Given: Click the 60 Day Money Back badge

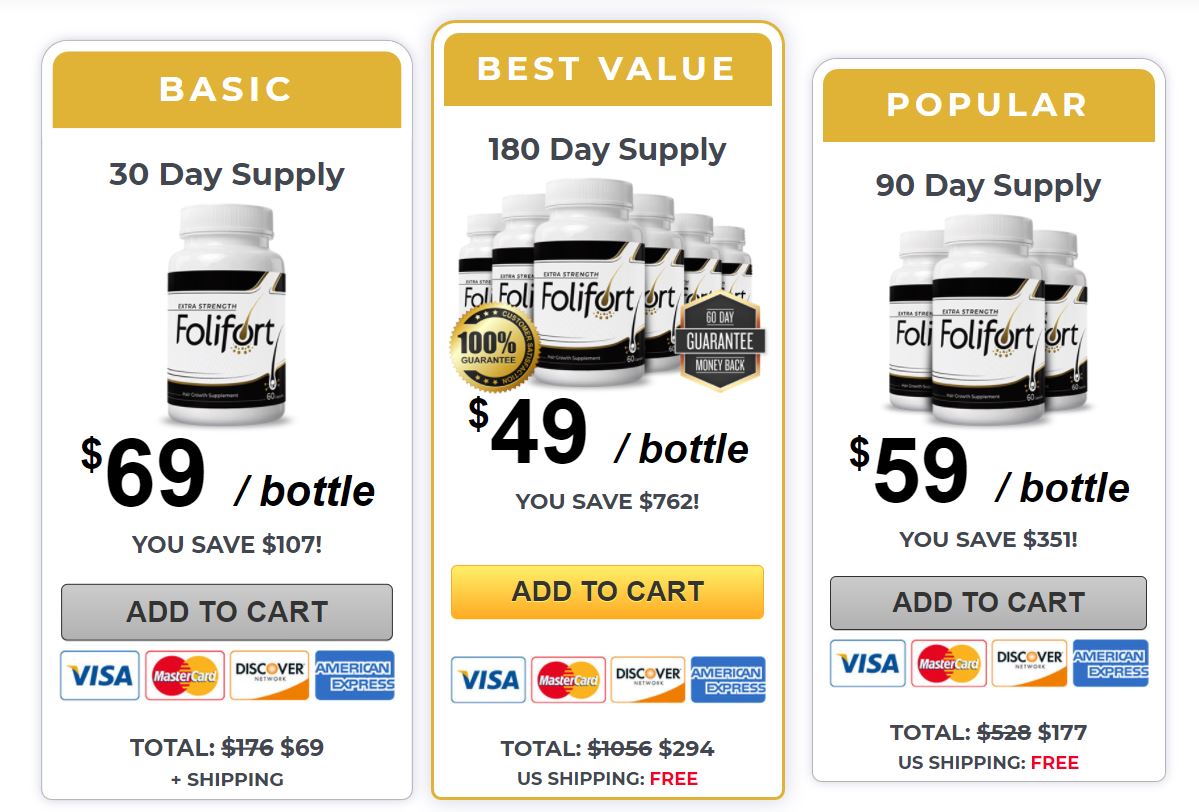Looking at the screenshot, I should (x=720, y=341).
